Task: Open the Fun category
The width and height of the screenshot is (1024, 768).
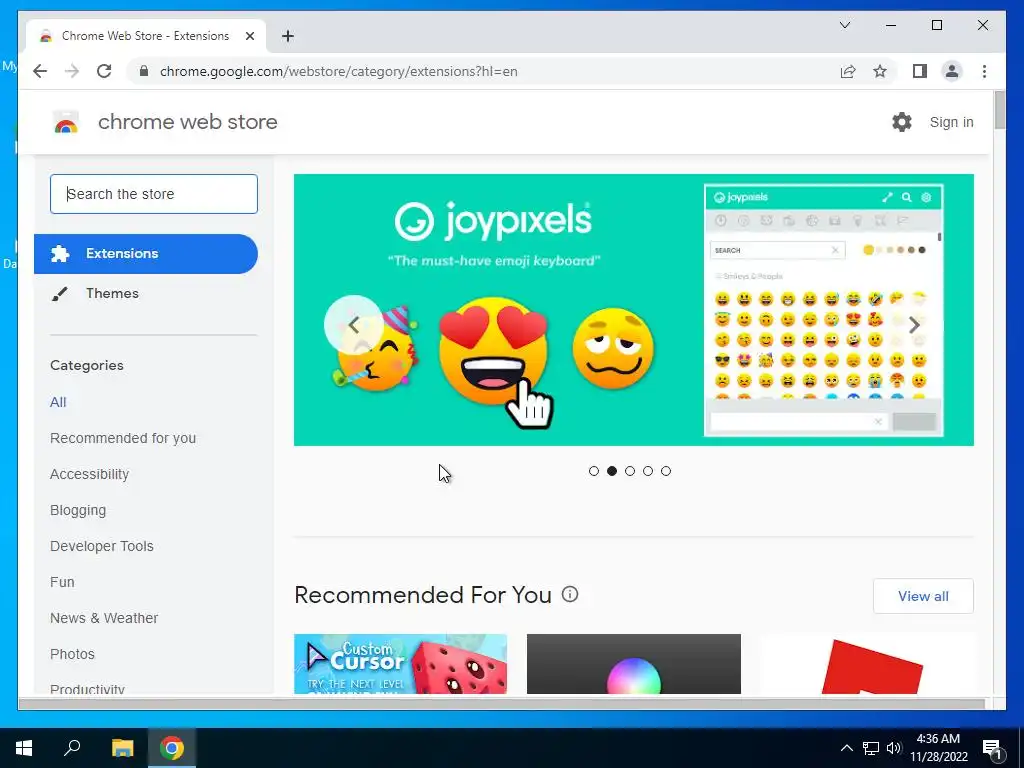Action: (62, 582)
